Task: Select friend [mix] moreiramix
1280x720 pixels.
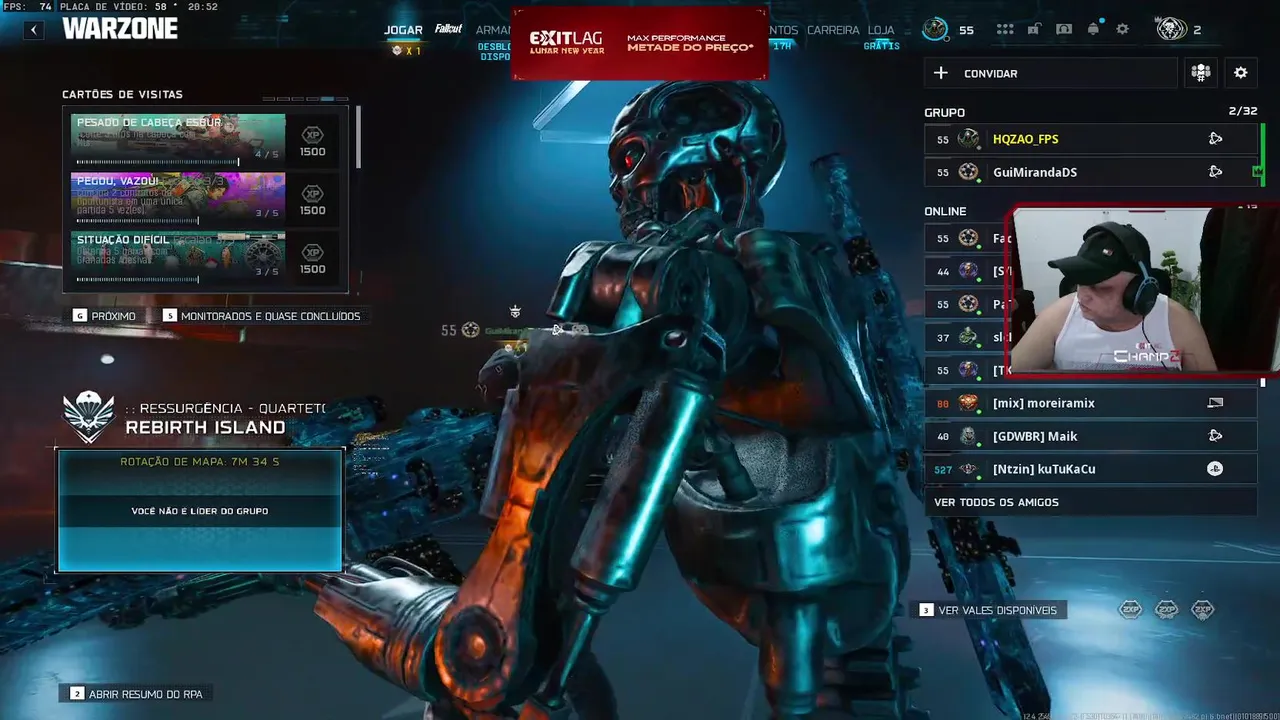Action: tap(1090, 403)
